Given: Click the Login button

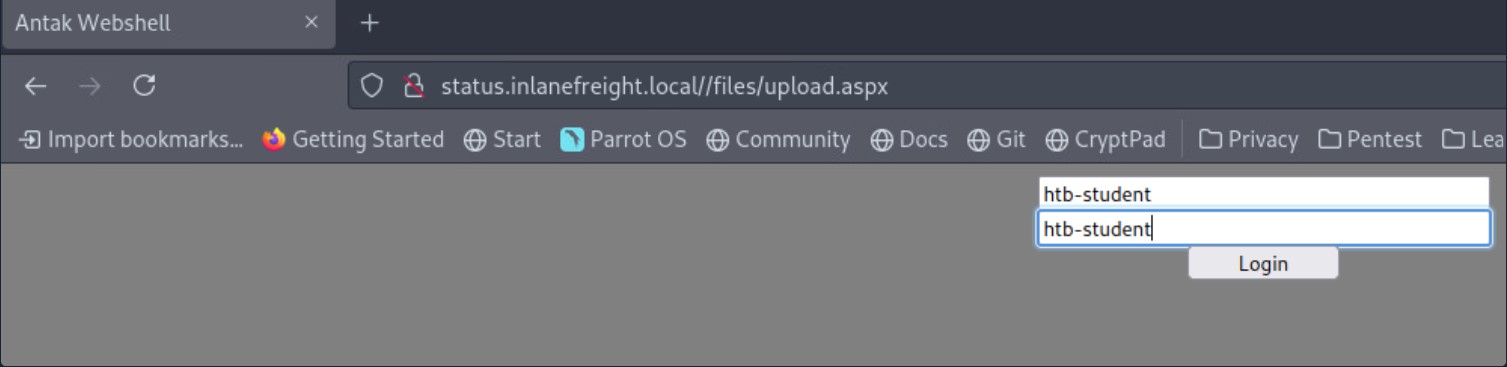Looking at the screenshot, I should pyautogui.click(x=1263, y=264).
